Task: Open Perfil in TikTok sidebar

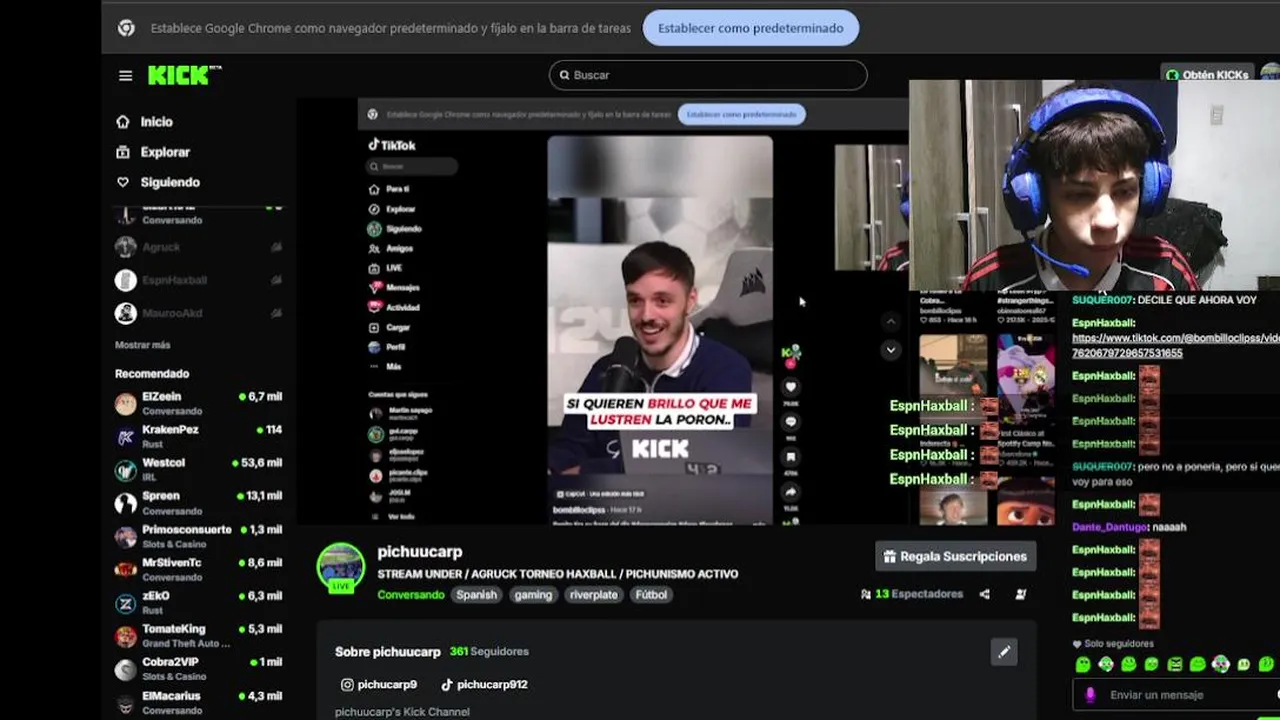Action: [388, 347]
